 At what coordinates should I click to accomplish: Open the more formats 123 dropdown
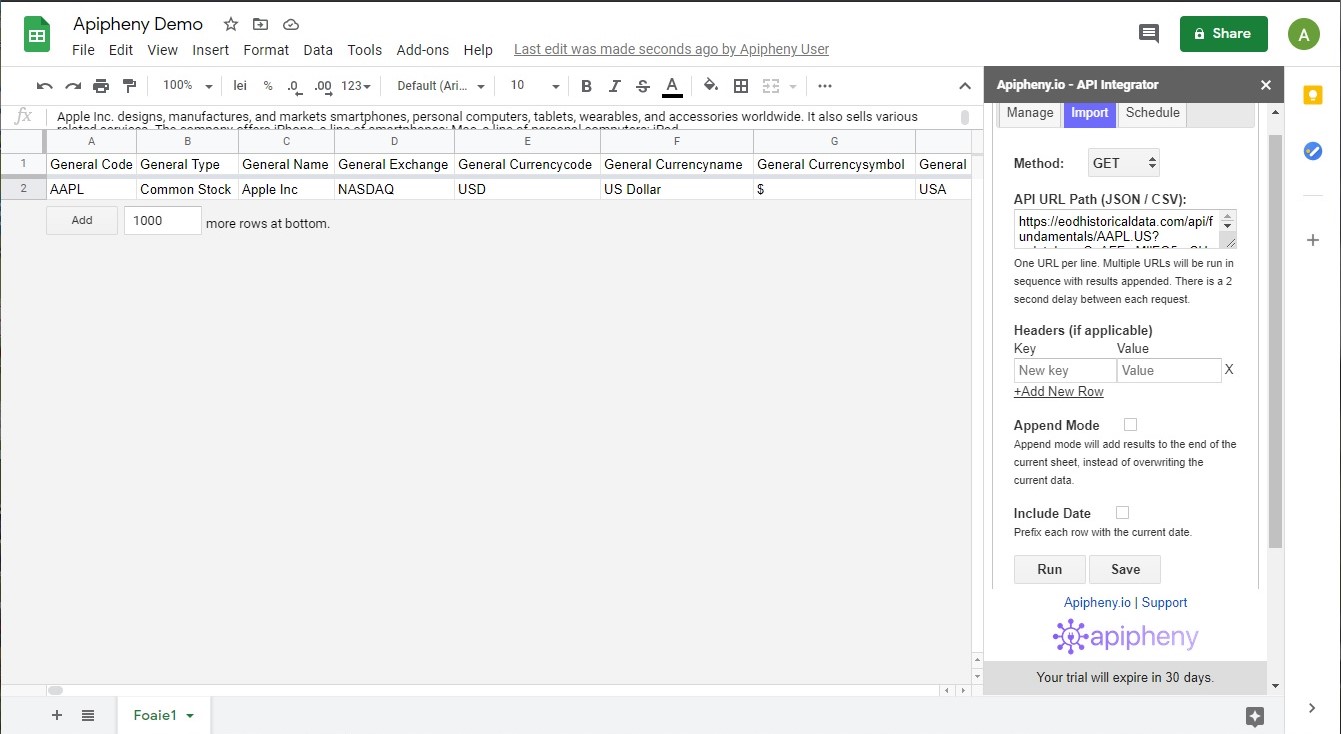(355, 86)
